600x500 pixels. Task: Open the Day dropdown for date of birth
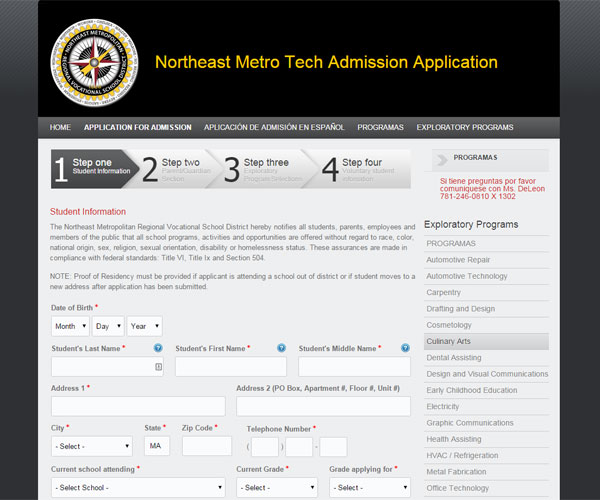[108, 326]
